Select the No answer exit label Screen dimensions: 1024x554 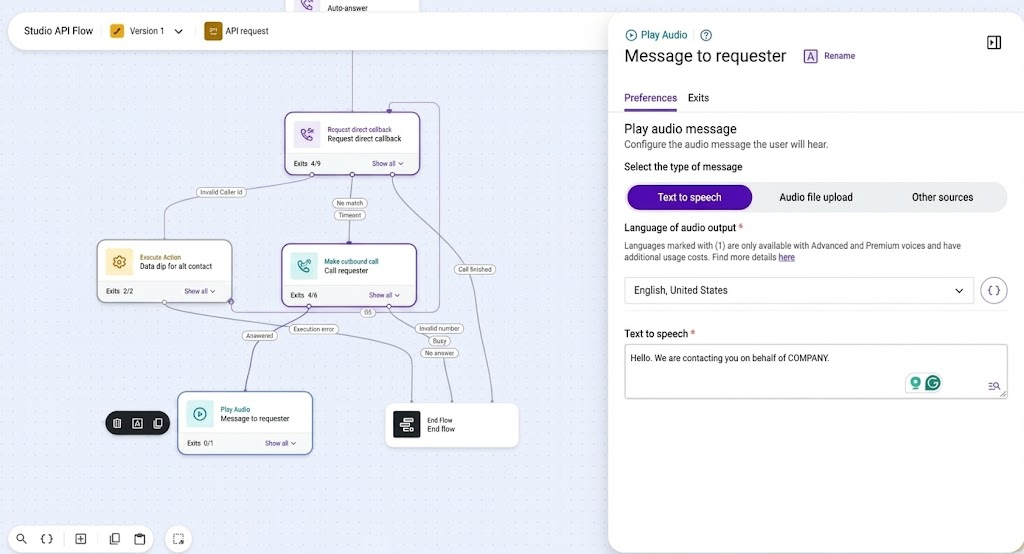pyautogui.click(x=440, y=353)
